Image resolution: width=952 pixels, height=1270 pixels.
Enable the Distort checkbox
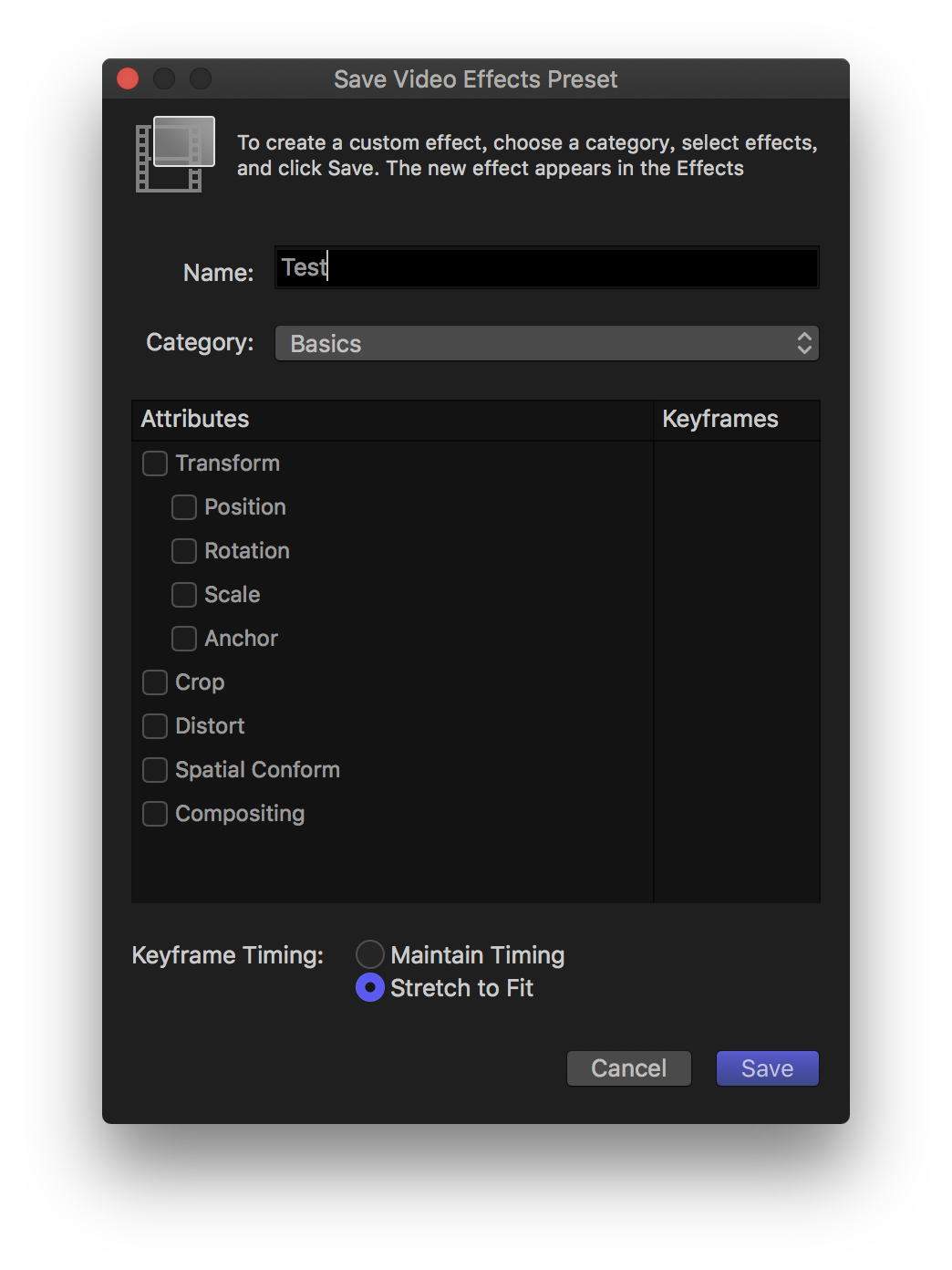click(x=155, y=726)
